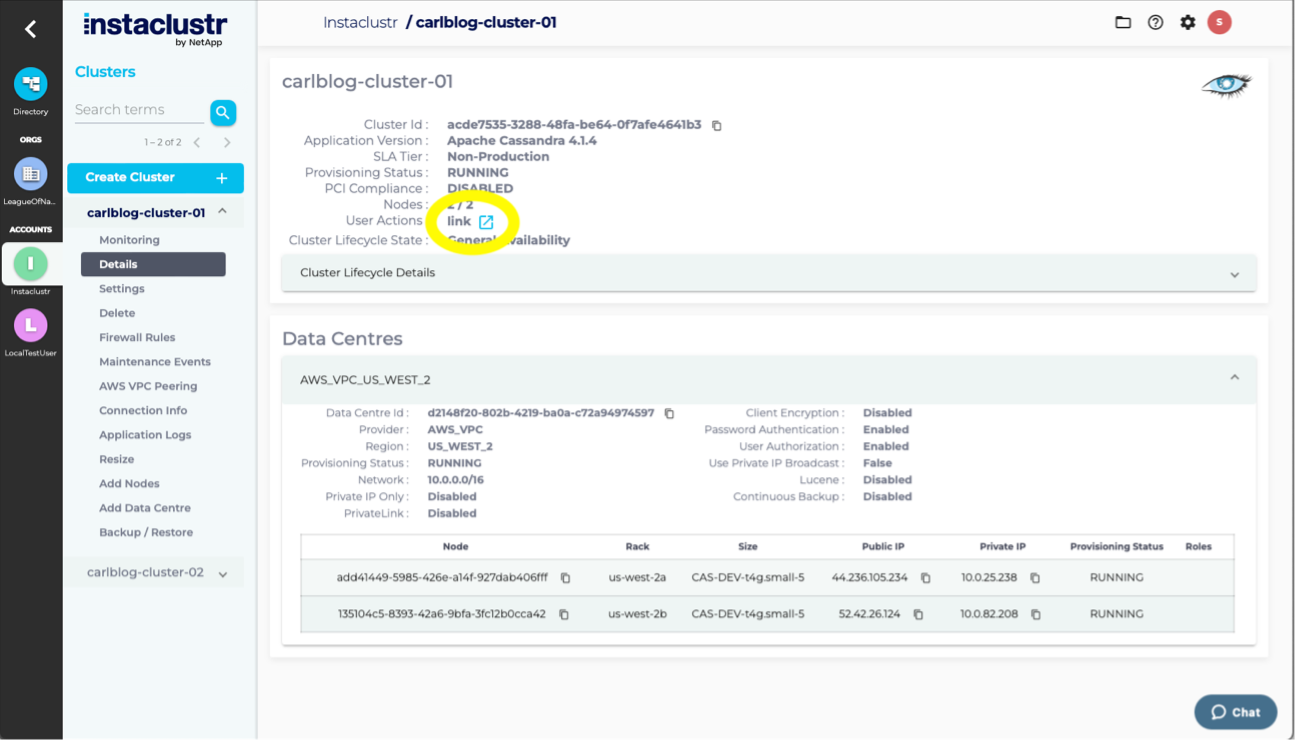The image size is (1298, 742).
Task: Open the Monitoring menu item
Action: (x=129, y=240)
